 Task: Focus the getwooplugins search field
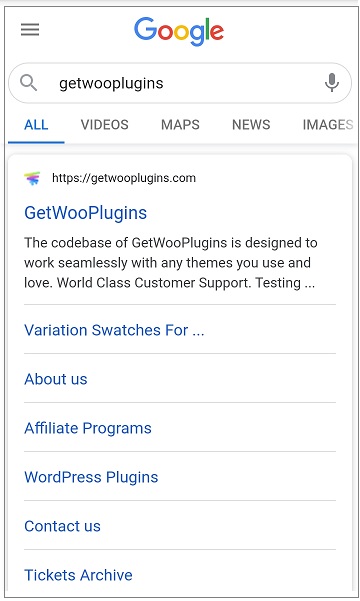point(180,83)
